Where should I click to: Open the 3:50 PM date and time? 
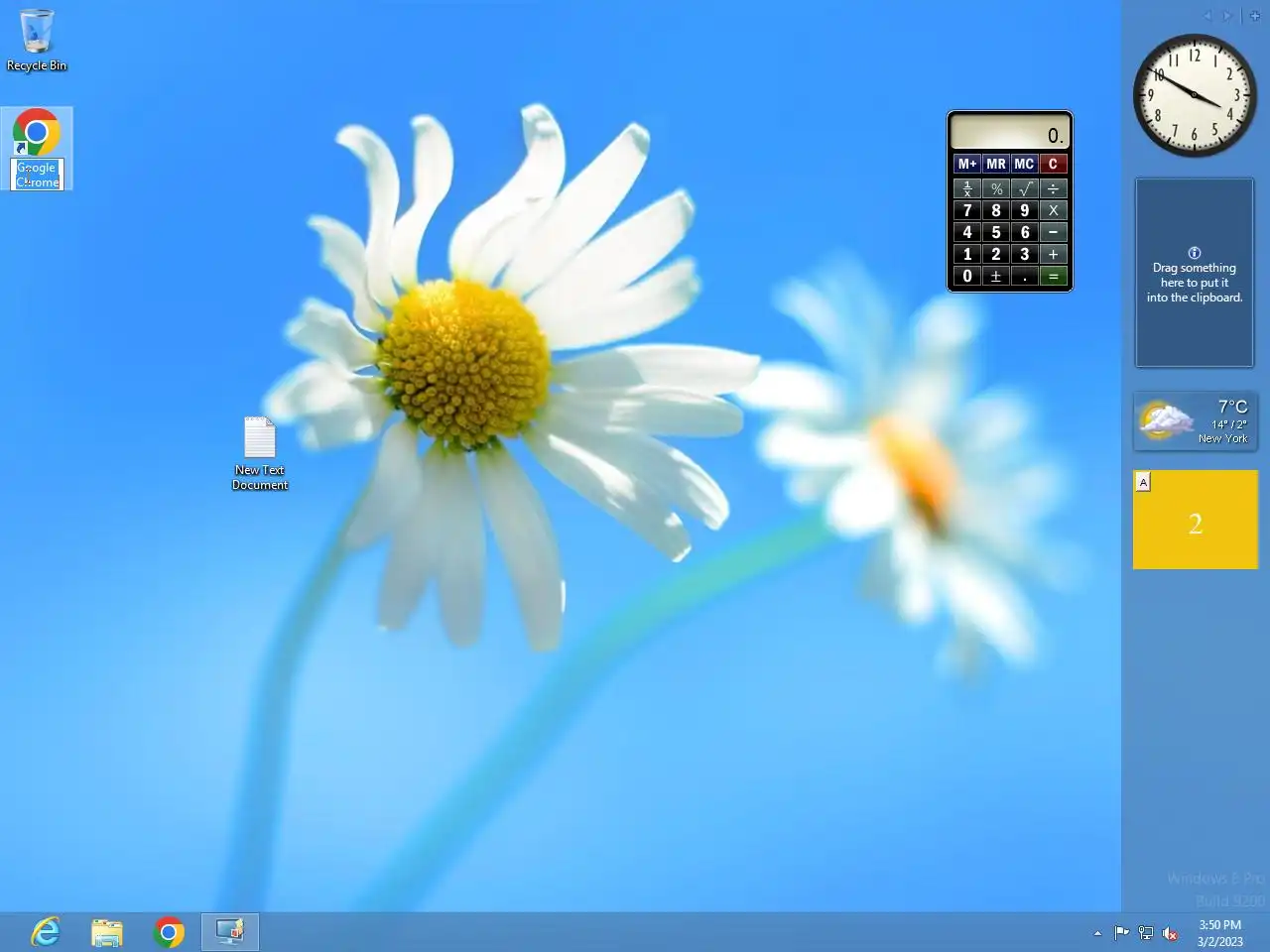[1219, 933]
